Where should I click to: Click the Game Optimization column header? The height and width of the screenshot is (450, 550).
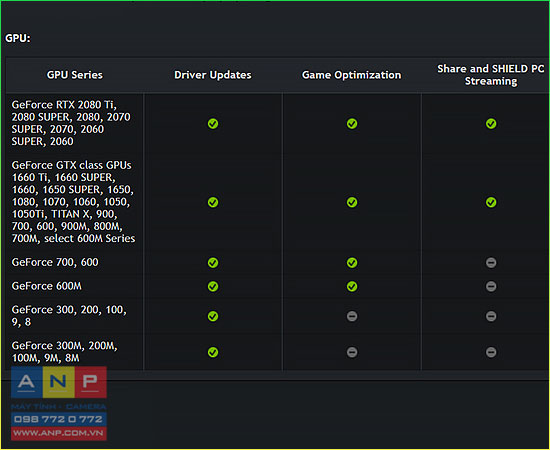[x=351, y=75]
